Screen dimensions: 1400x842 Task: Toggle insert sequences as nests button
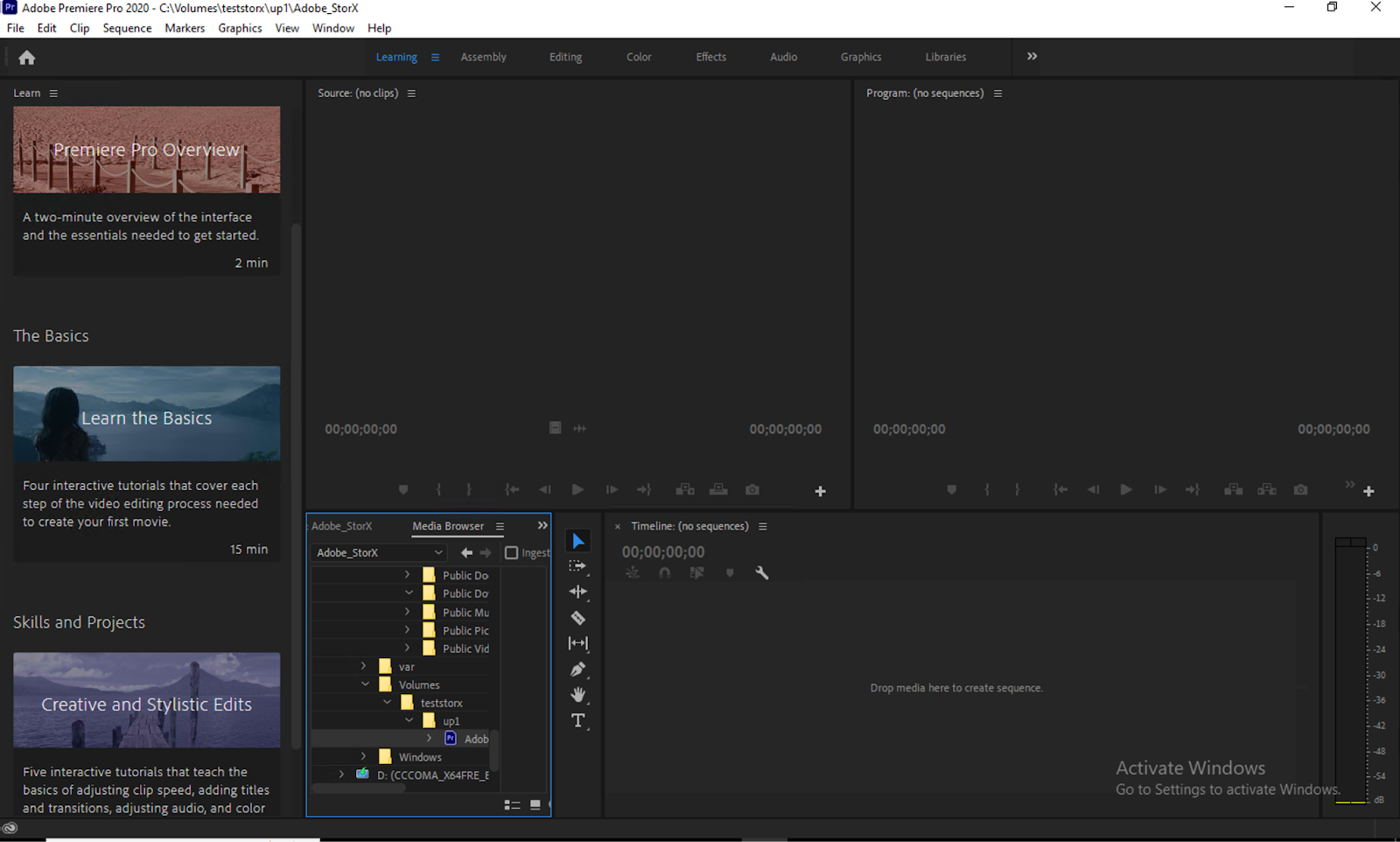[633, 573]
